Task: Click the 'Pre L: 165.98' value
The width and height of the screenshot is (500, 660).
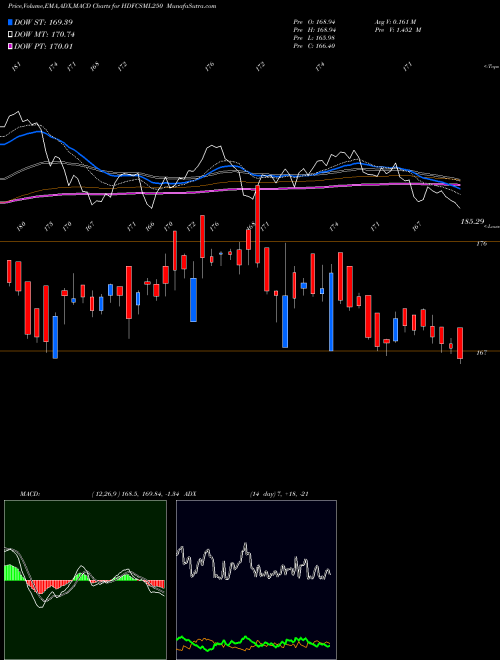Action: click(314, 38)
